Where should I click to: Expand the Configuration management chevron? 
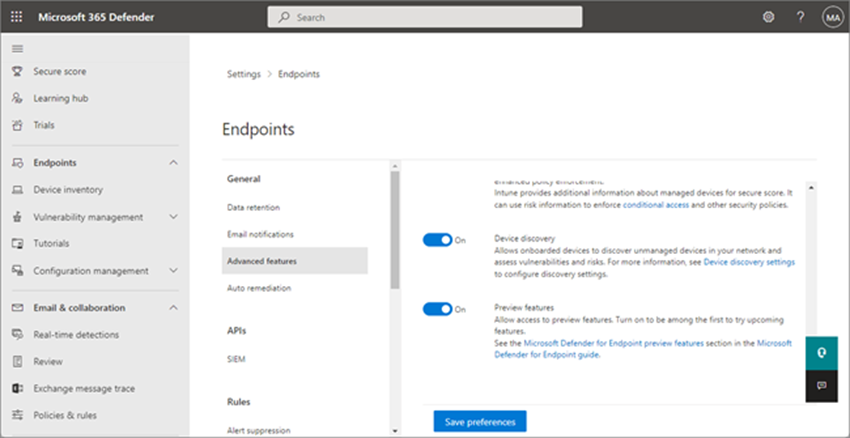click(x=173, y=270)
